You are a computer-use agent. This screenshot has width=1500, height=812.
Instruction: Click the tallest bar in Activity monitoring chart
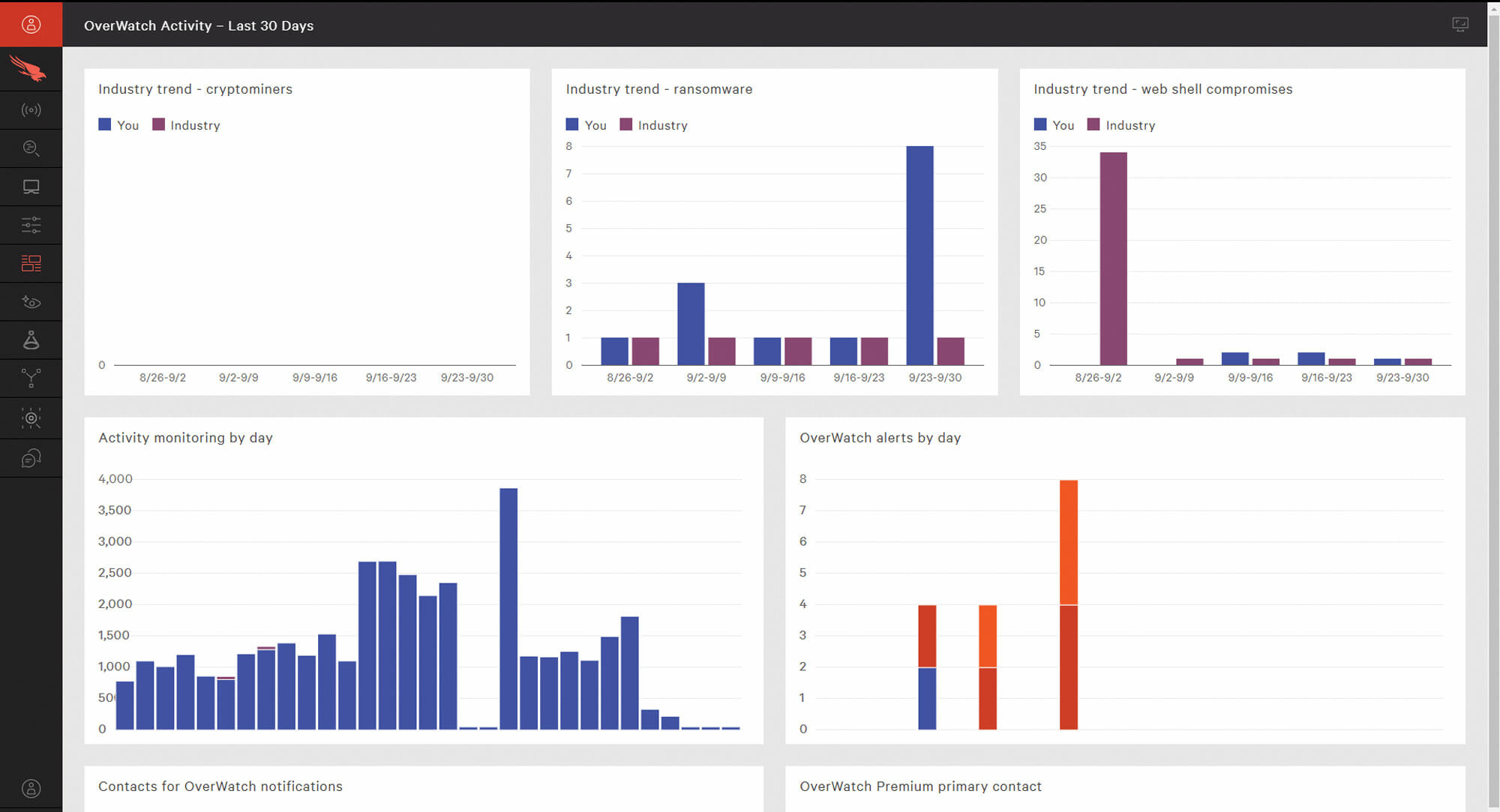tap(508, 607)
